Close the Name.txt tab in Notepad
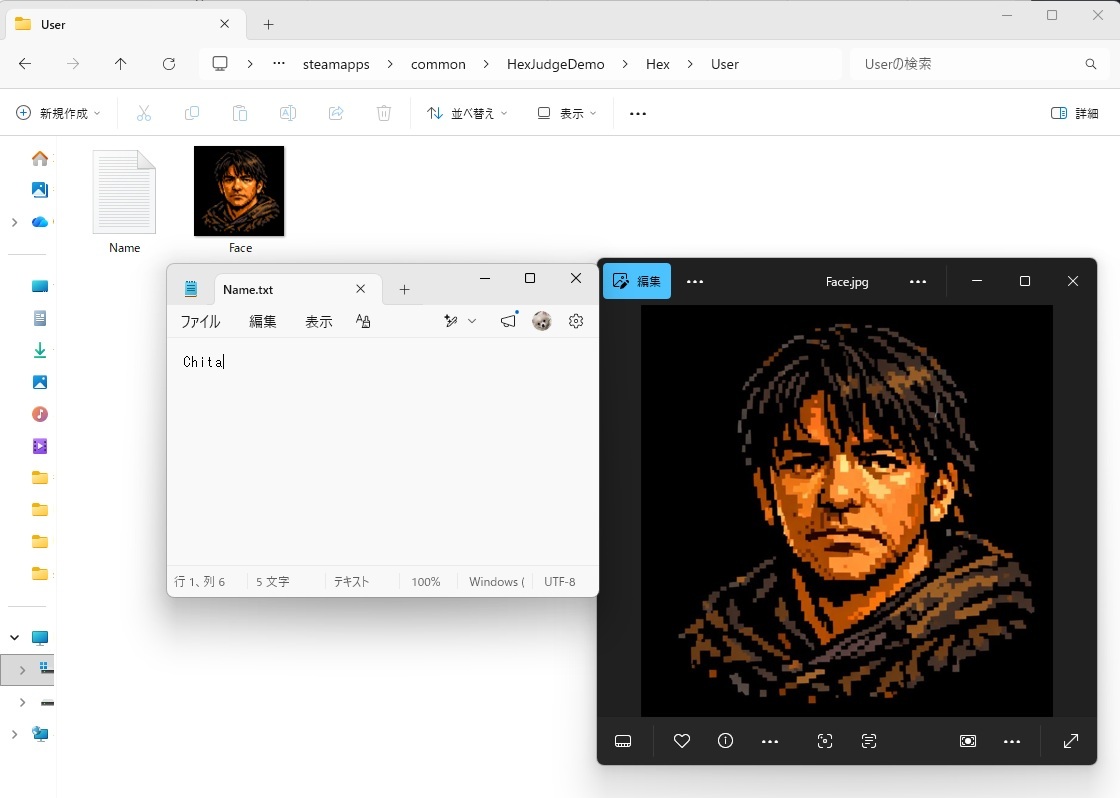 (x=361, y=289)
